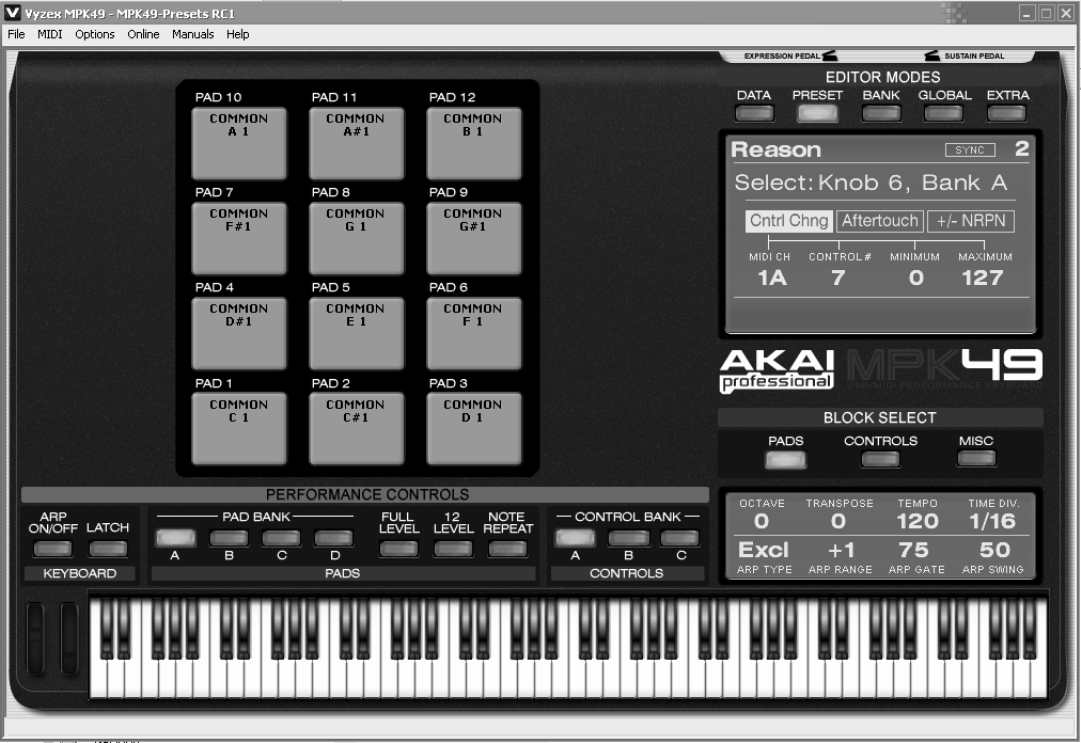Select PAD 5 with note E 1

[356, 333]
